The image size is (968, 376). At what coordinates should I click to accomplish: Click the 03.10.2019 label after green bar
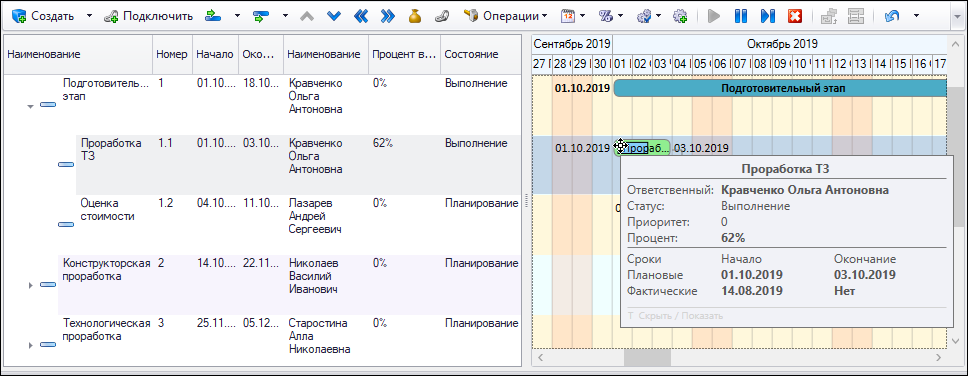[x=701, y=148]
